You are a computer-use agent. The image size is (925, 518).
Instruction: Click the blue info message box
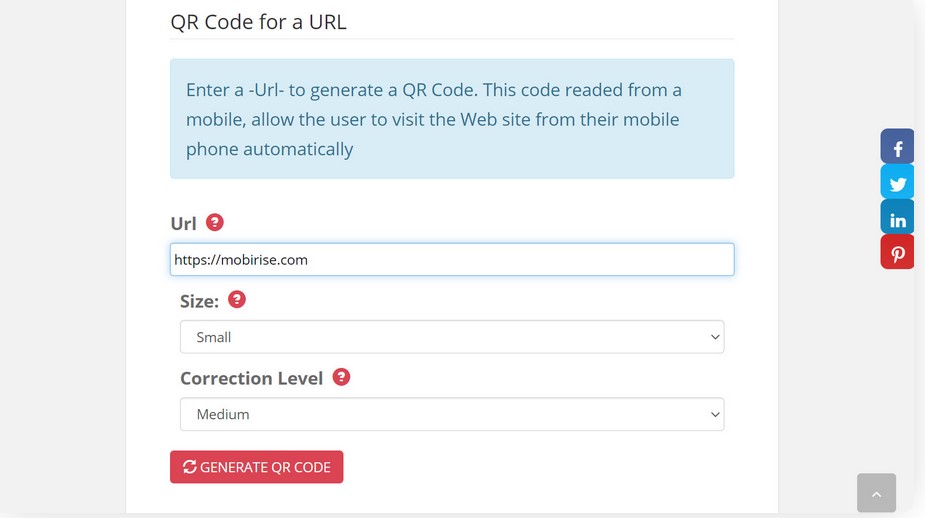[452, 119]
